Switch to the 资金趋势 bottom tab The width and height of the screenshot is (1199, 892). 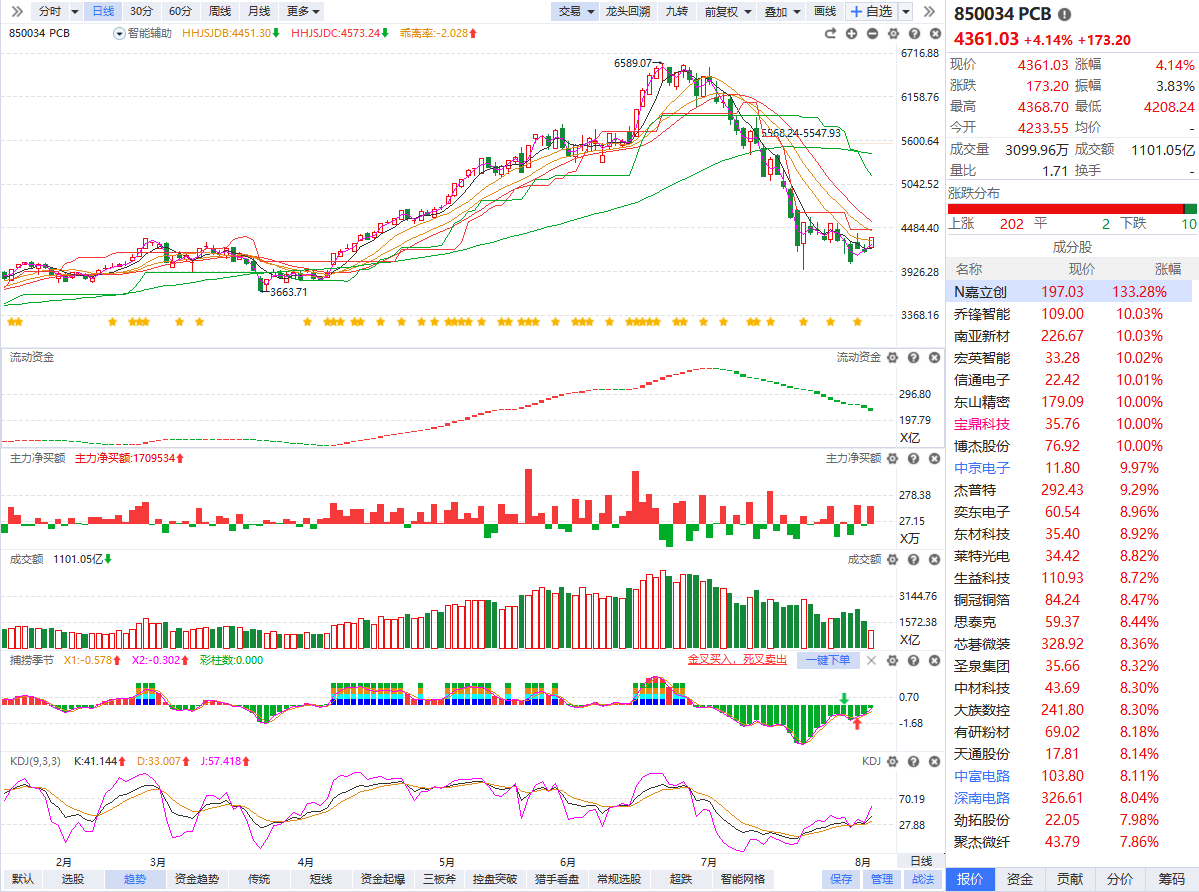tap(197, 879)
